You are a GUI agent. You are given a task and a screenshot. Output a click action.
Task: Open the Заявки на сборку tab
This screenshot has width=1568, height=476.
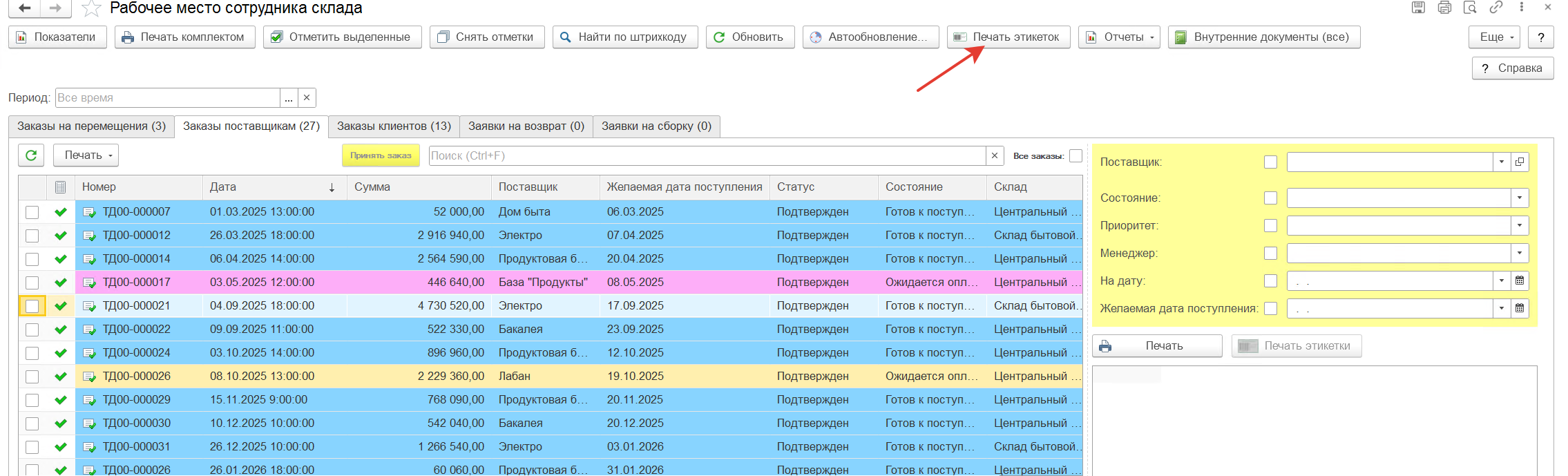click(x=656, y=126)
